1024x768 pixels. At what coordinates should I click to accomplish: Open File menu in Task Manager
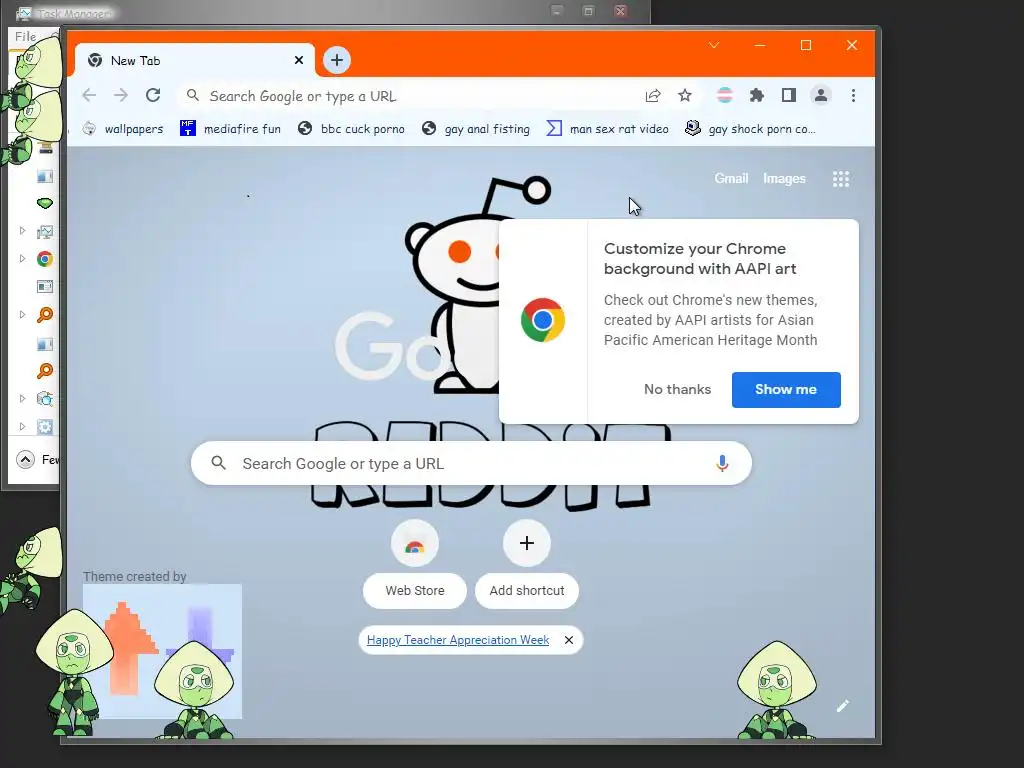pyautogui.click(x=25, y=37)
